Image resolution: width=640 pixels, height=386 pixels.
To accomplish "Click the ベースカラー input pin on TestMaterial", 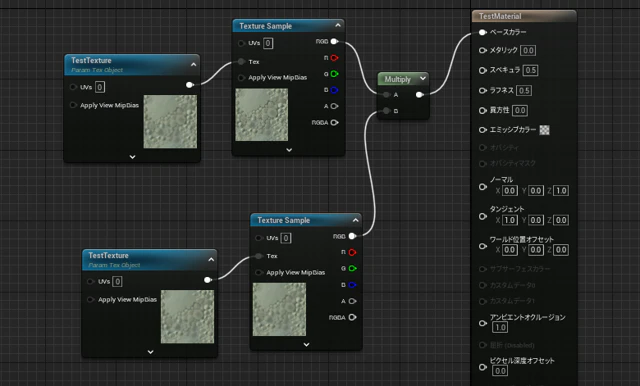I will coord(482,32).
